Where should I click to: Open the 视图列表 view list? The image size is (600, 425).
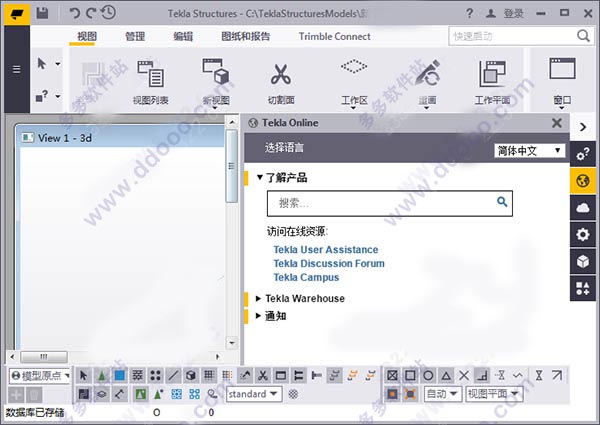[150, 82]
